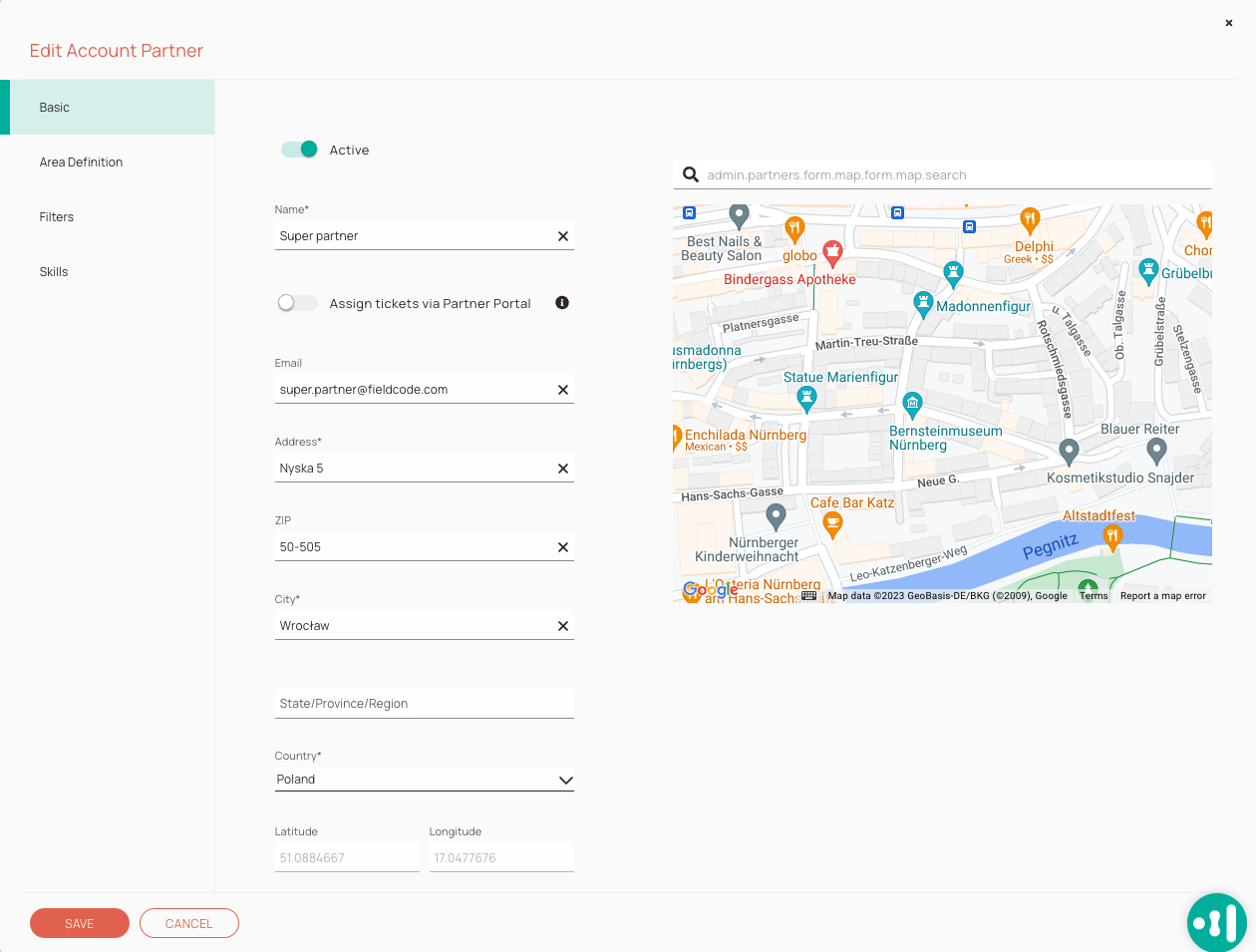
Task: Click the Street View pegman on the map
Action: pos(1088,589)
